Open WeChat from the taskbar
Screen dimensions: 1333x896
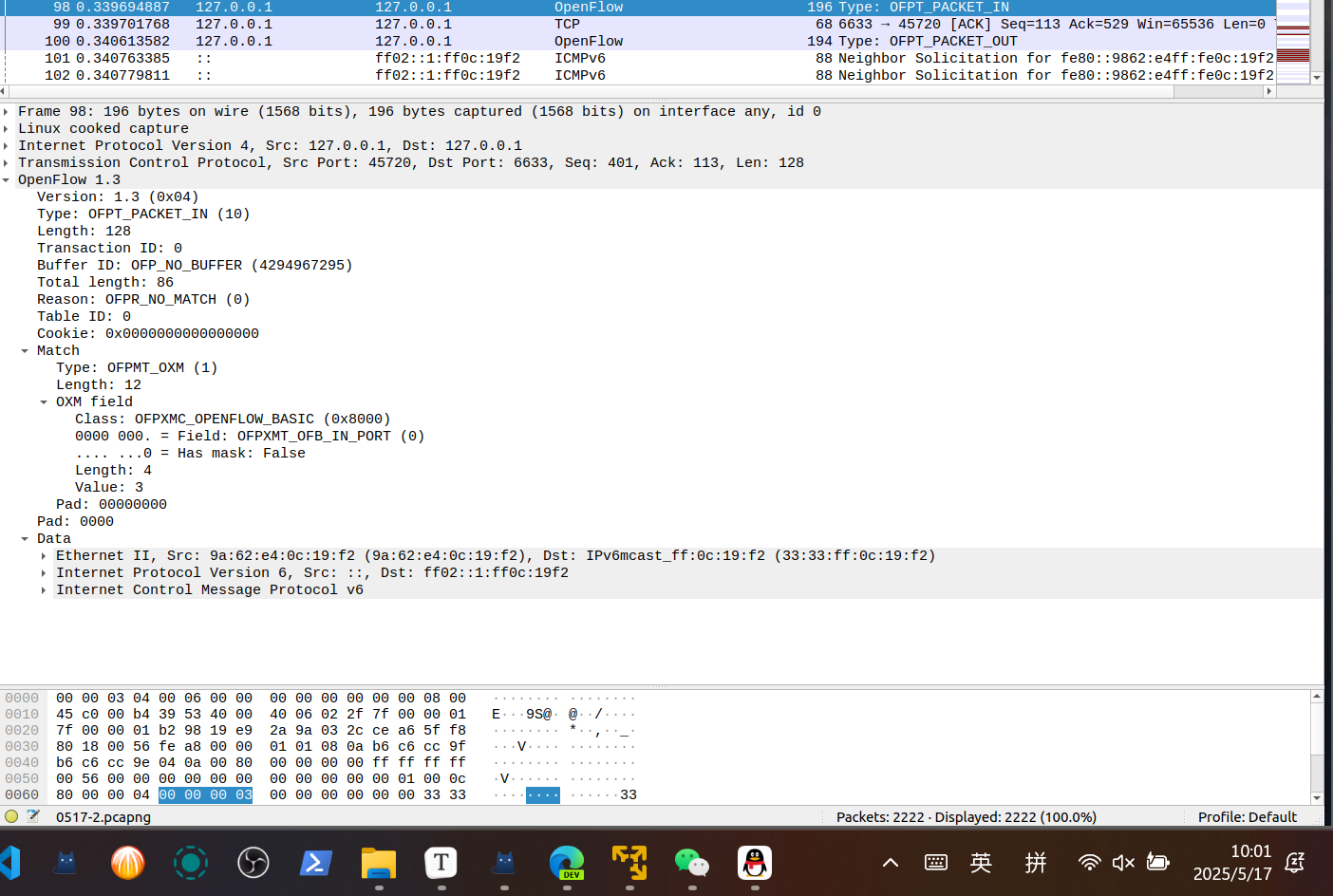[x=691, y=862]
